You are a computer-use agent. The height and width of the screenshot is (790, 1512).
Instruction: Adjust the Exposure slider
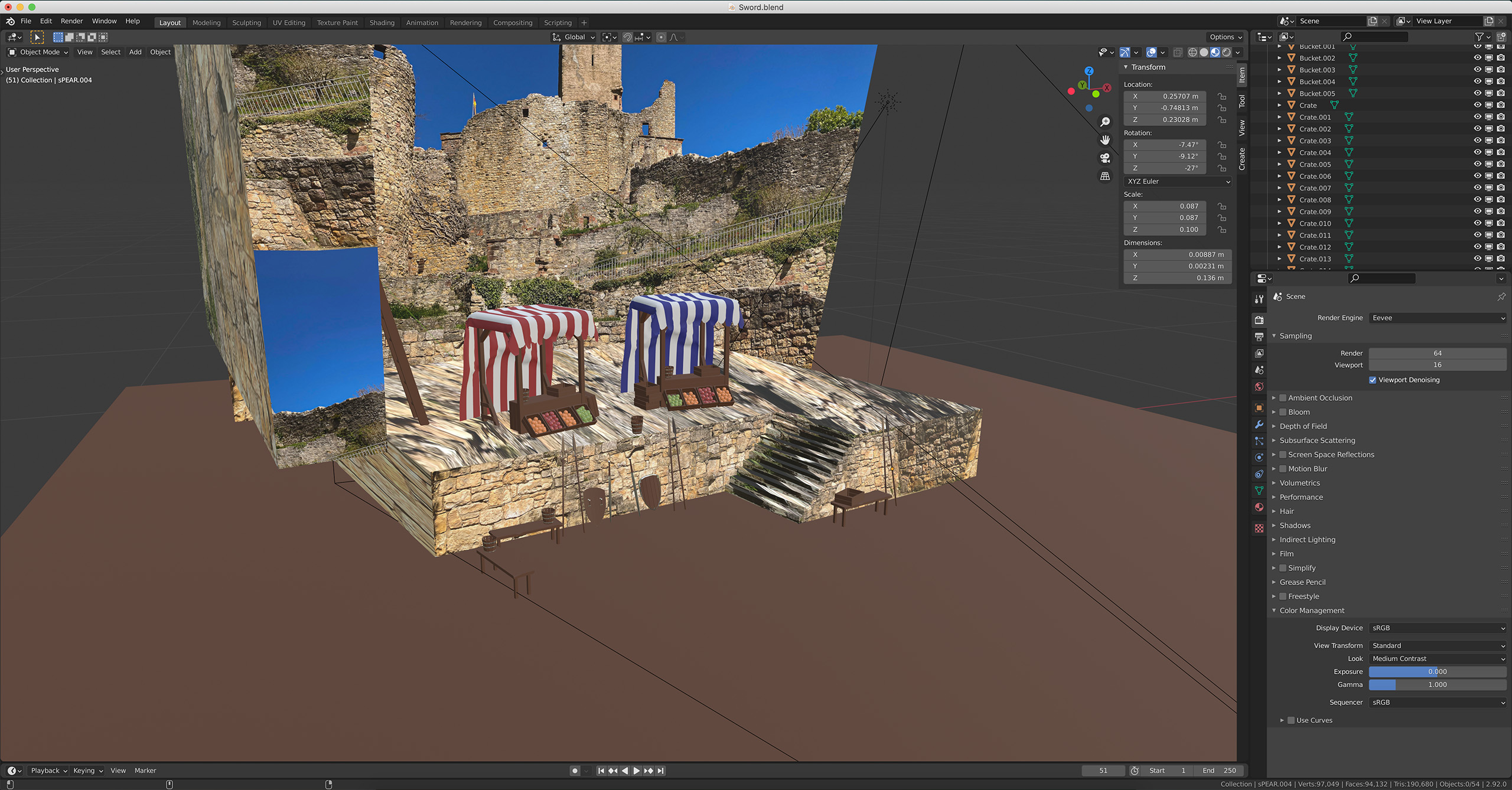click(x=1437, y=671)
